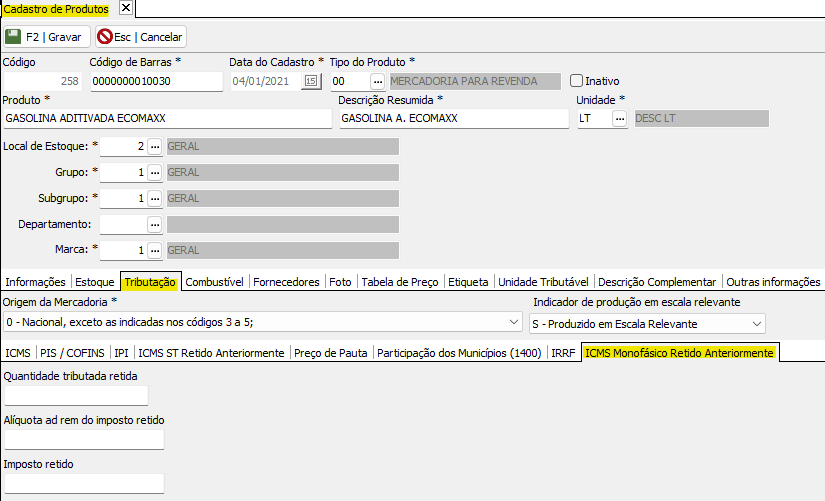Focus the Código de Barras input field

(155, 81)
